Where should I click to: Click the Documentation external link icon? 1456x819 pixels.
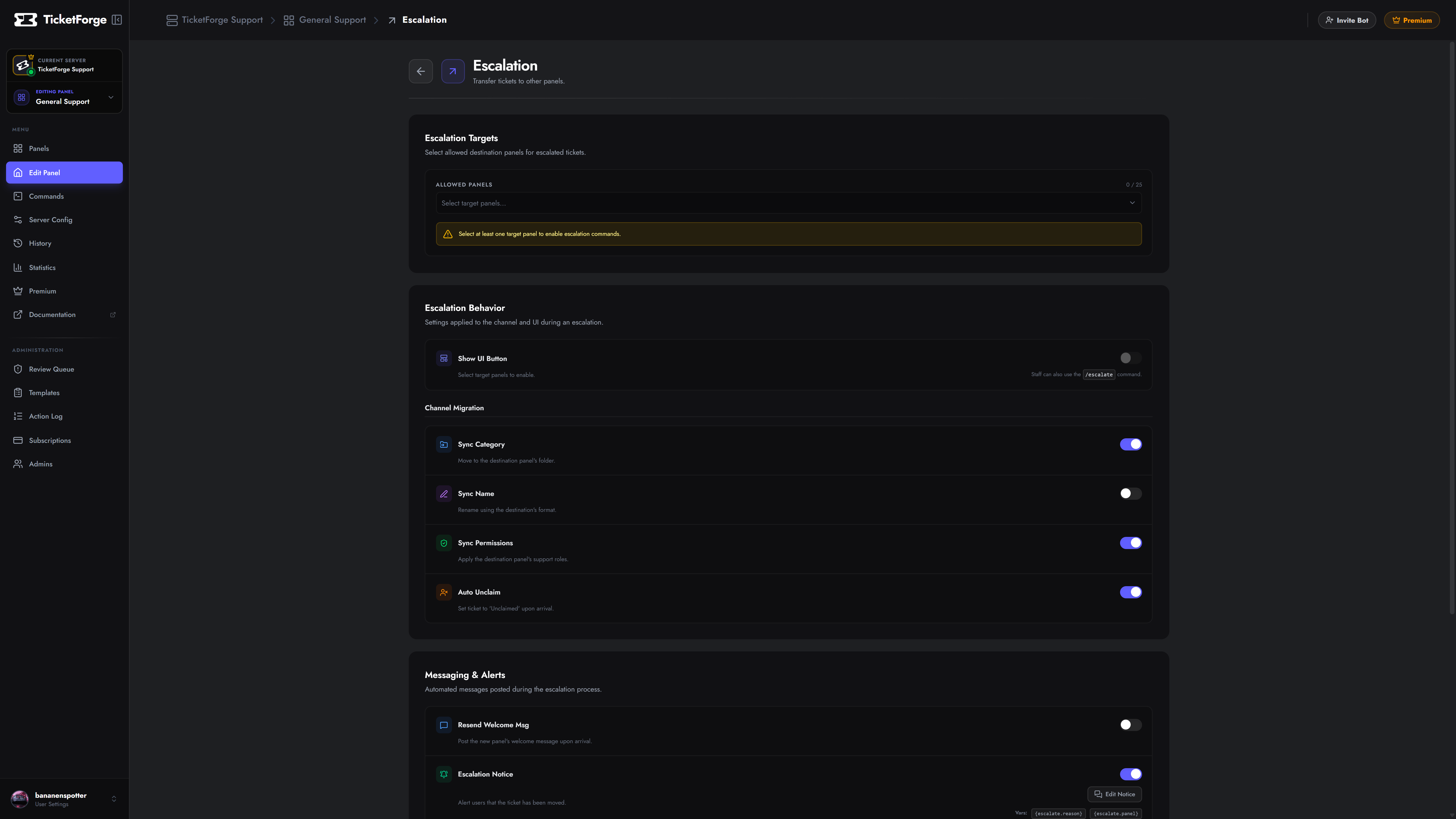(x=112, y=315)
